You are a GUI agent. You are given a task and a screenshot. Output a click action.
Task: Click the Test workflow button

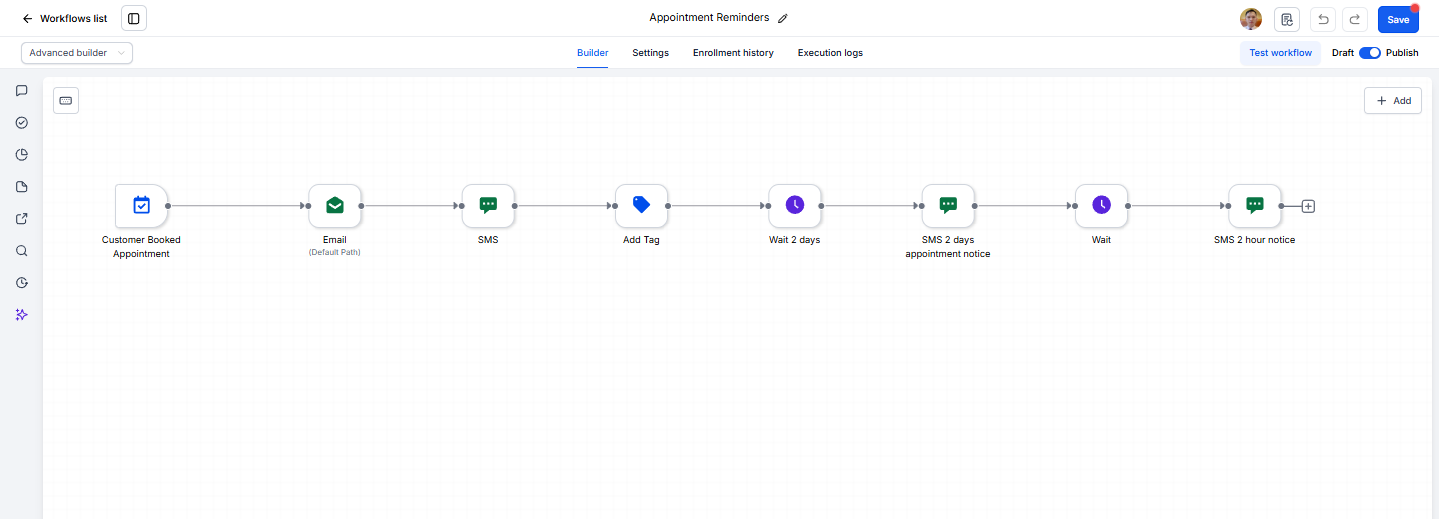click(x=1280, y=53)
